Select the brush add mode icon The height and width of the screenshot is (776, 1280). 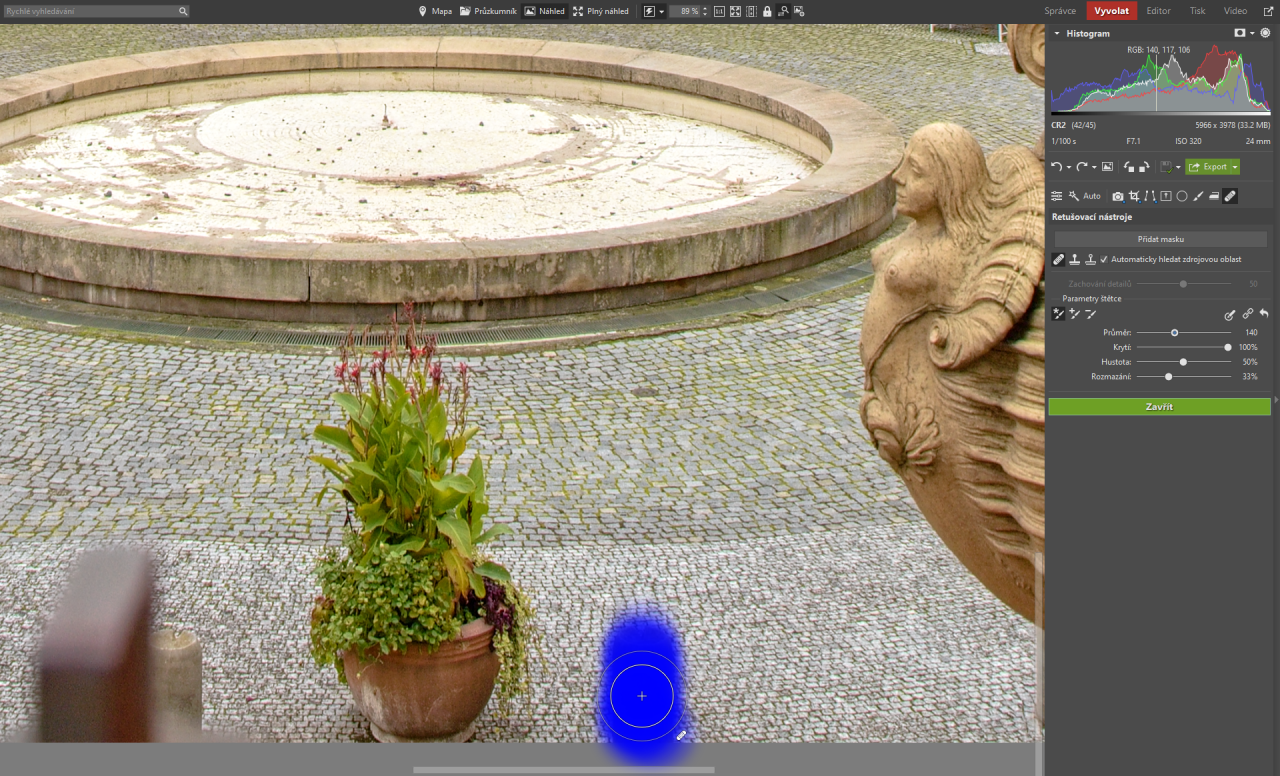pyautogui.click(x=1059, y=314)
